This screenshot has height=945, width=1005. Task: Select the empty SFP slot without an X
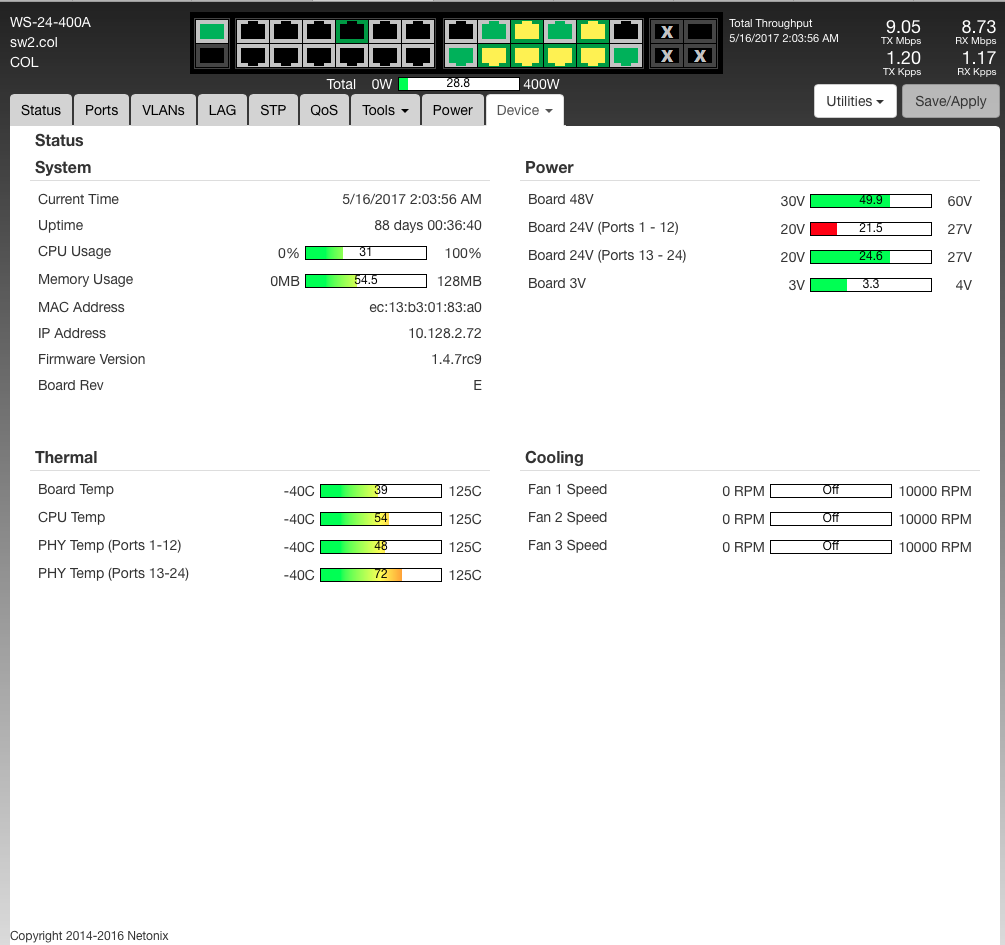coord(700,31)
